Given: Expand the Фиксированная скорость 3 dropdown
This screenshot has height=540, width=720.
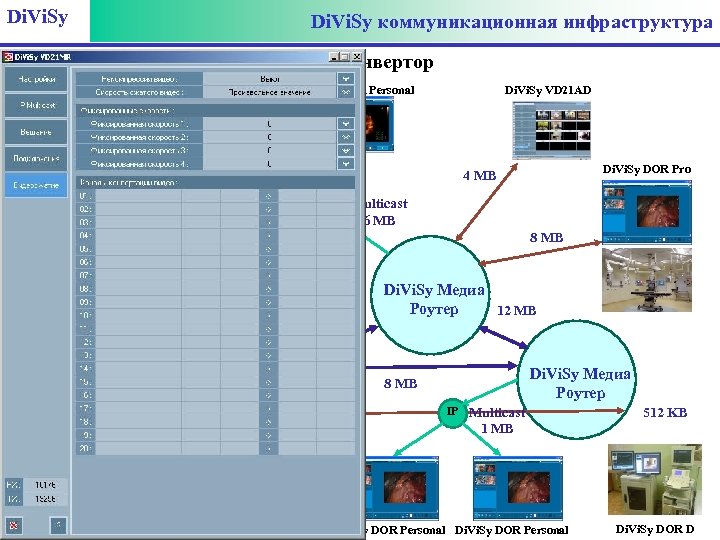Looking at the screenshot, I should (x=346, y=150).
